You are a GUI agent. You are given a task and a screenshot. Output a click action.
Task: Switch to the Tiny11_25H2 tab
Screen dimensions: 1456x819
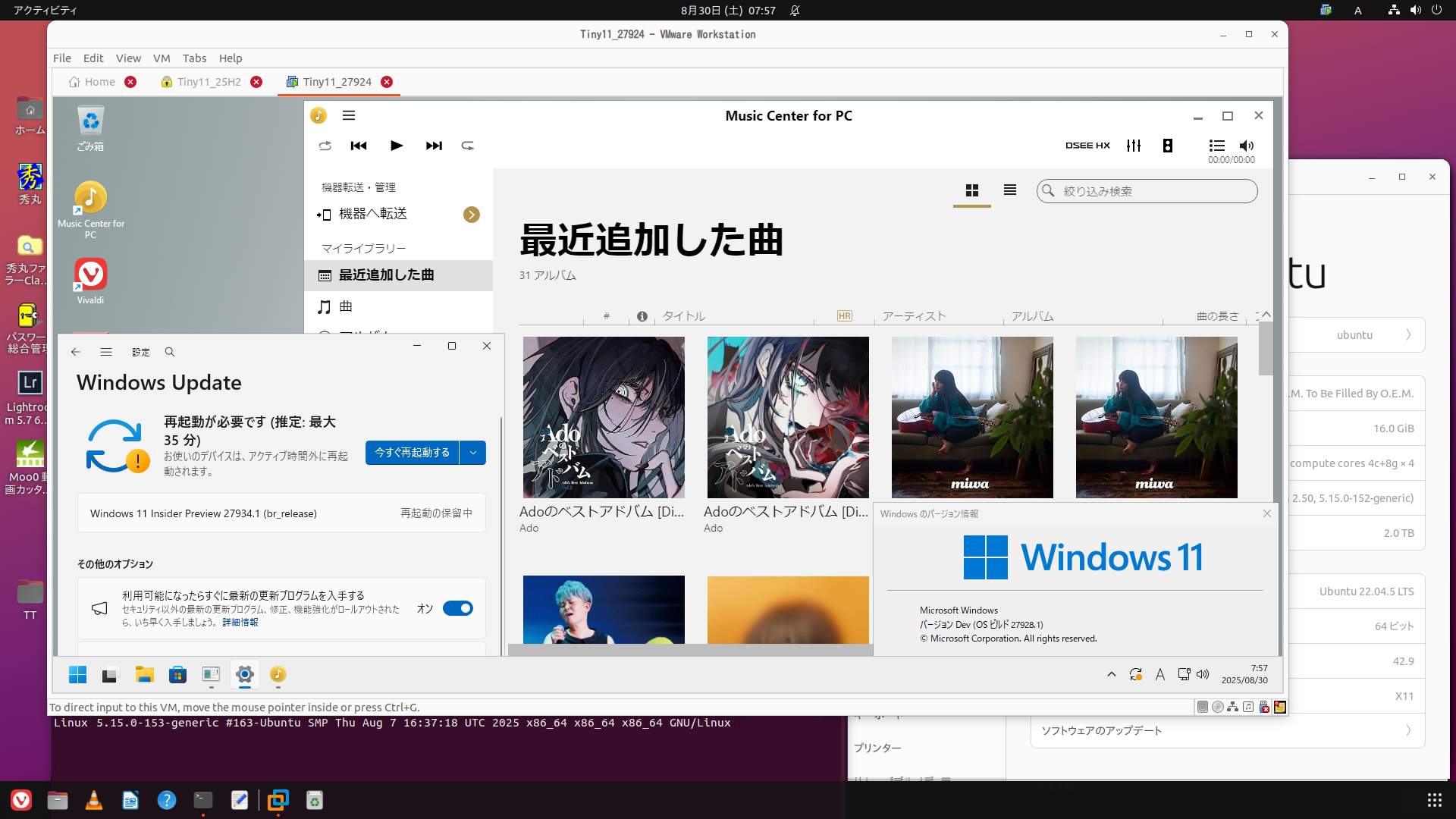[x=201, y=82]
